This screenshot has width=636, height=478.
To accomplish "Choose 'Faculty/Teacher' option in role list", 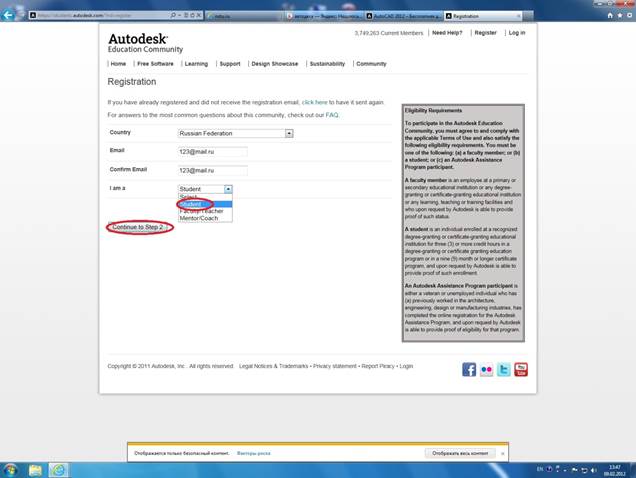I will [205, 211].
